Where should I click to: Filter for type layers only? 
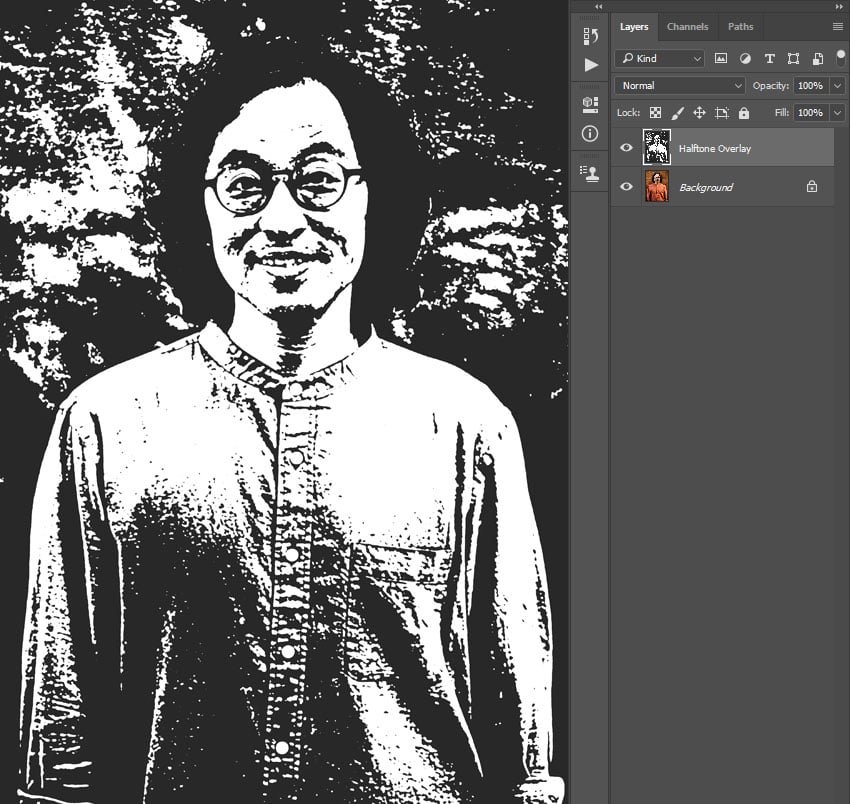(770, 58)
